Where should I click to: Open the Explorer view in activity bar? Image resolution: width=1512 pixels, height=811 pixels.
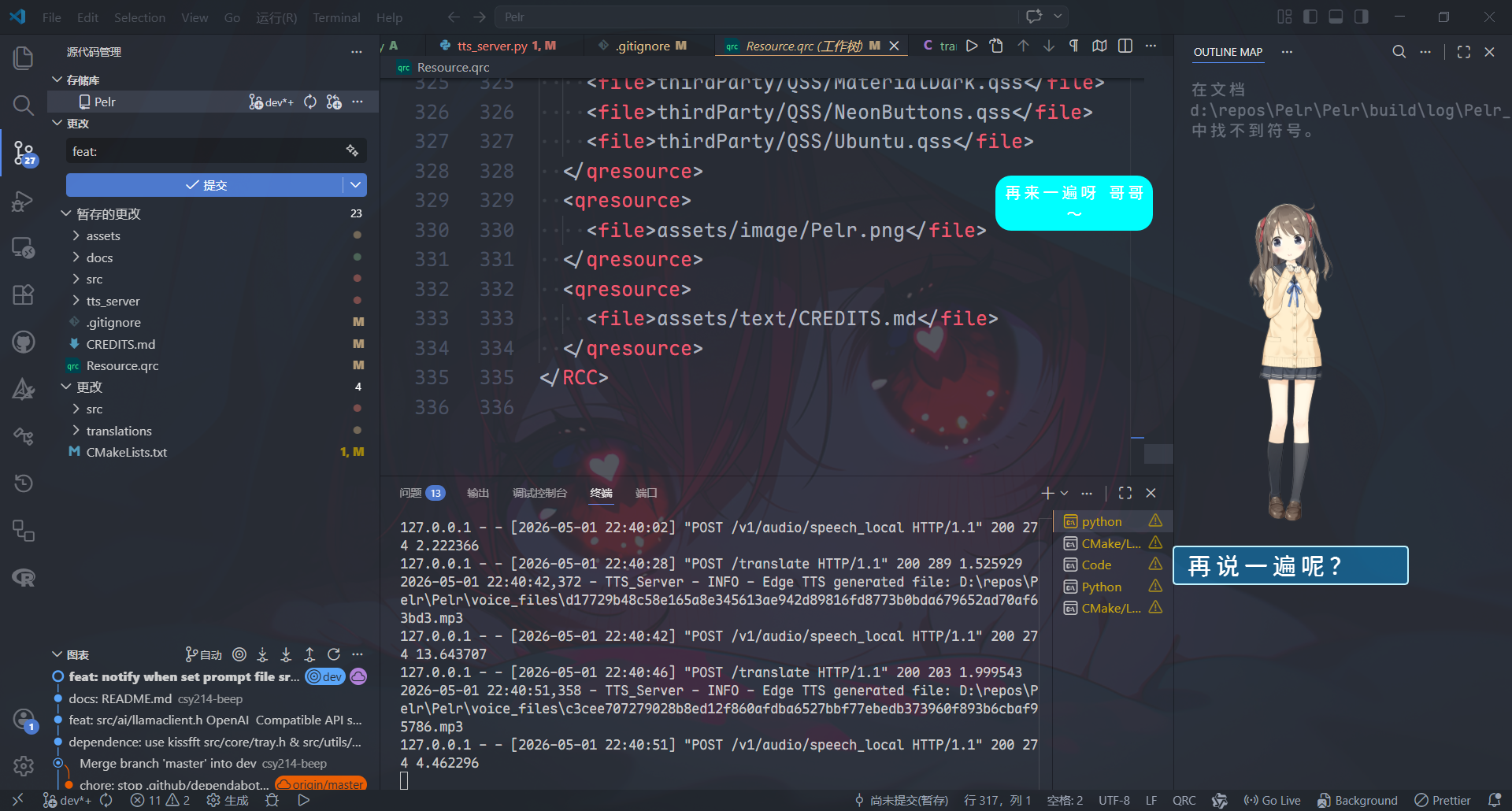tap(24, 57)
